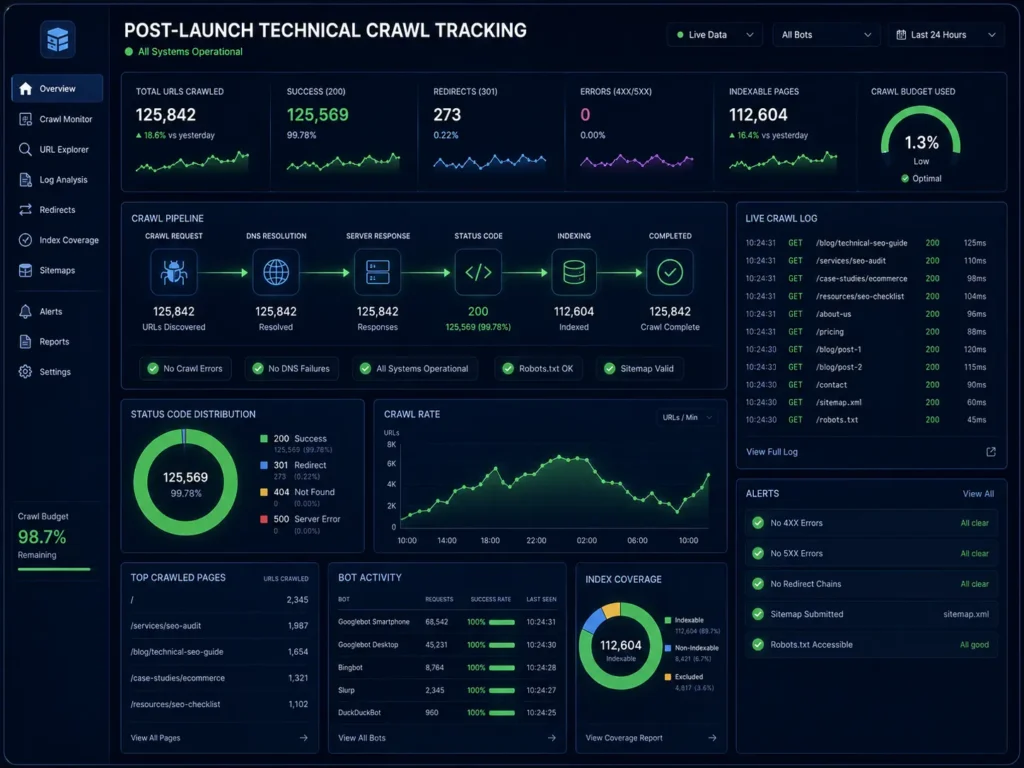Click the Sitemap Valid status chip
The height and width of the screenshot is (768, 1024).
click(x=639, y=369)
